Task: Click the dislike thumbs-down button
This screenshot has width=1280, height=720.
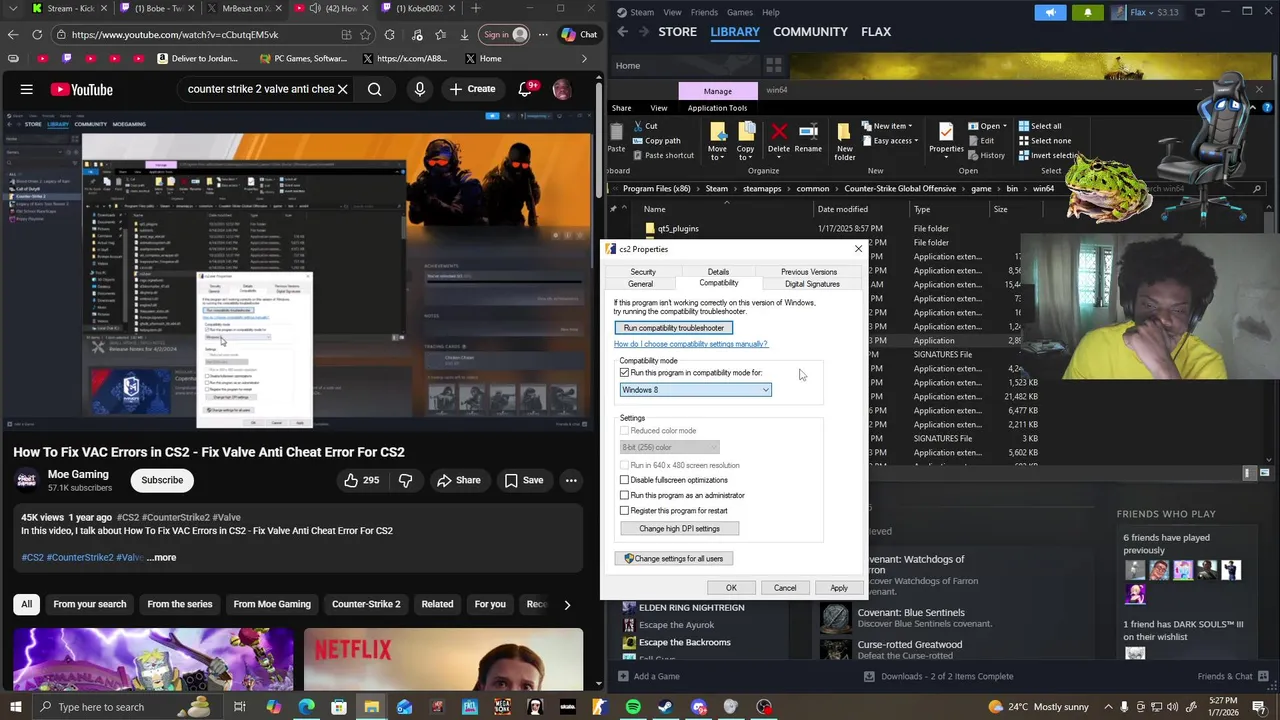Action: click(406, 480)
